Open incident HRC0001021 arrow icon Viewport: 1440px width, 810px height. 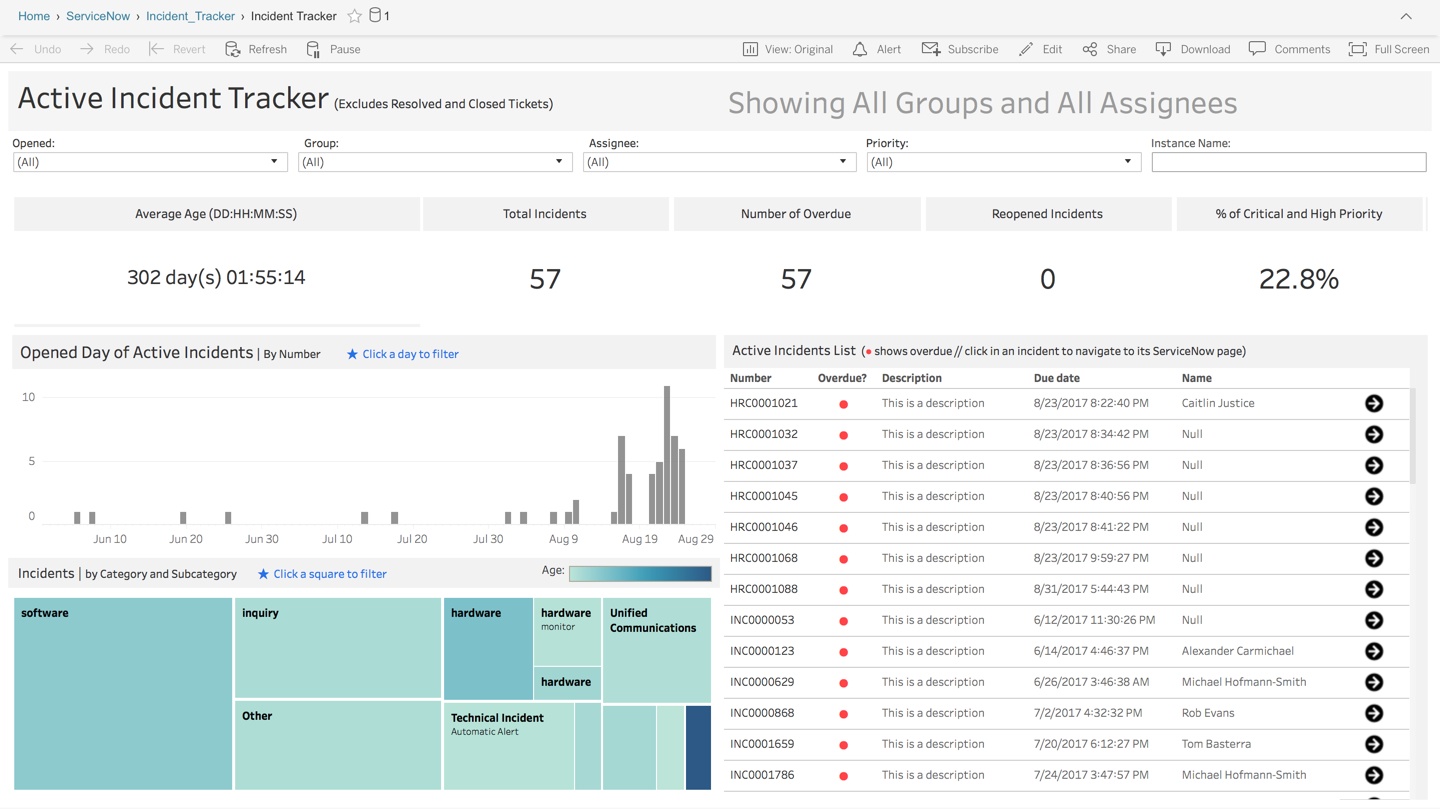(x=1374, y=403)
